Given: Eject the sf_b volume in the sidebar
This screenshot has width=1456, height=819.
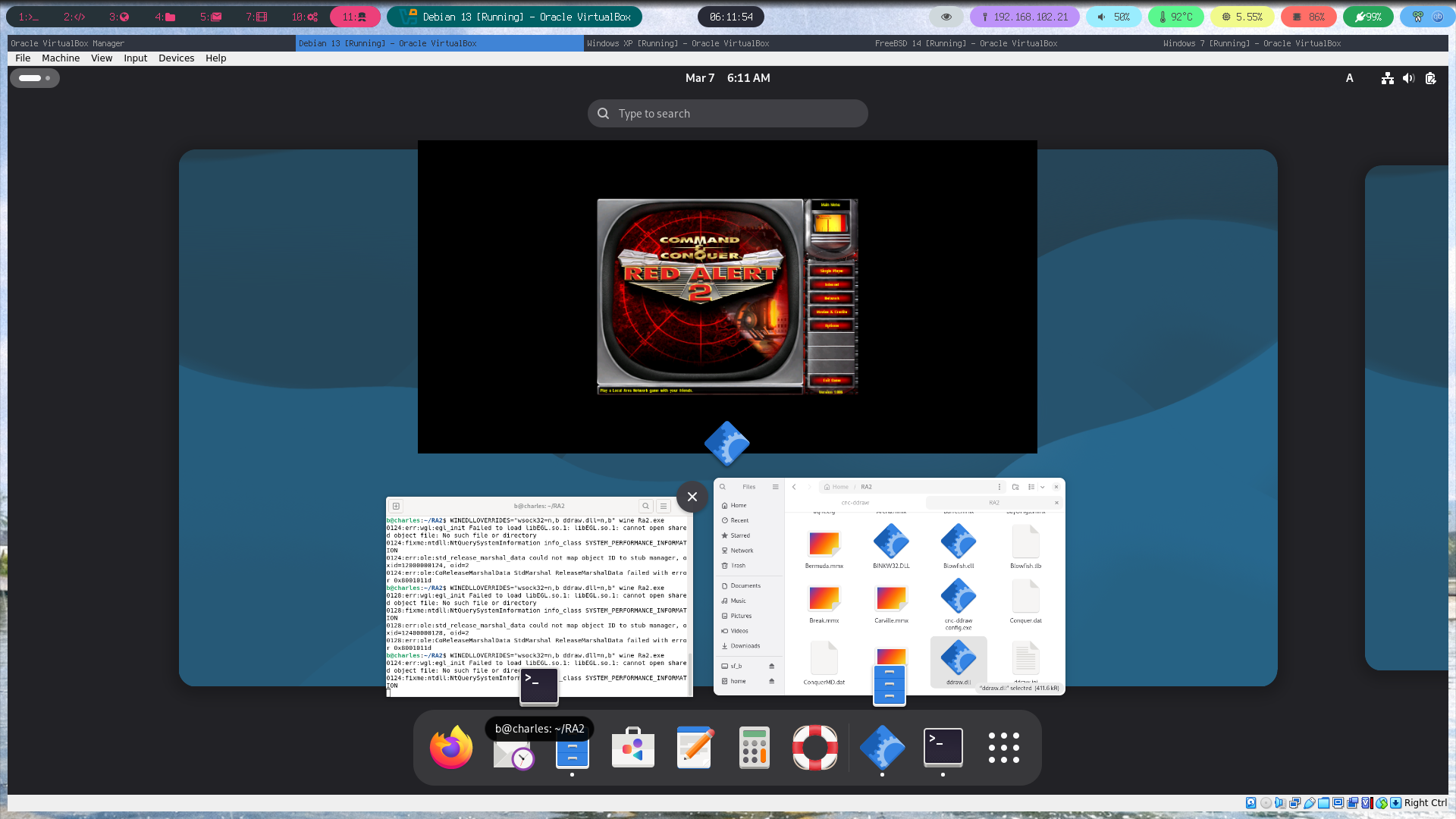Looking at the screenshot, I should tap(771, 665).
